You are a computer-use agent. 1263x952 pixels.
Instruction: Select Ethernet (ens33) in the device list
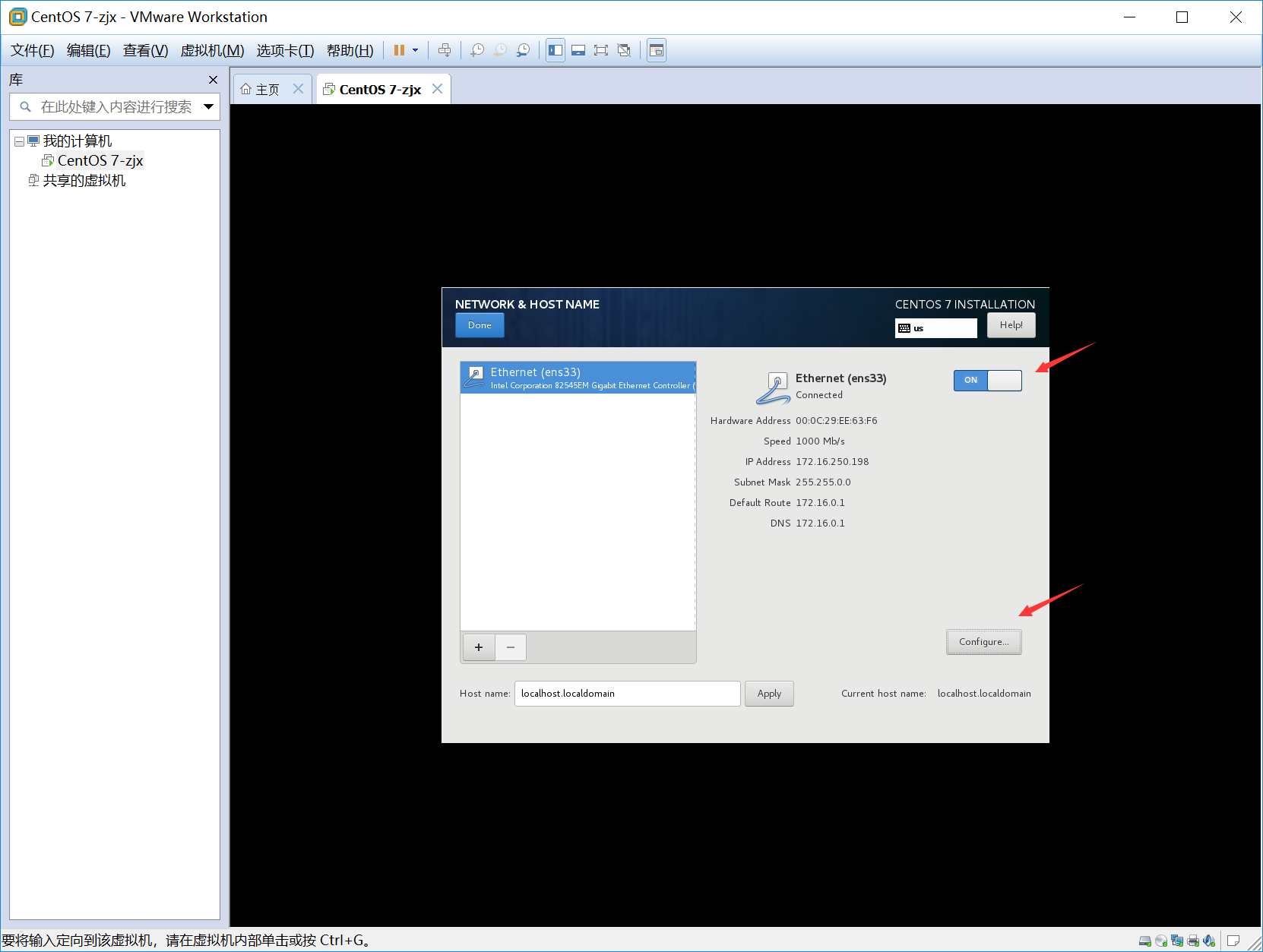click(x=578, y=378)
